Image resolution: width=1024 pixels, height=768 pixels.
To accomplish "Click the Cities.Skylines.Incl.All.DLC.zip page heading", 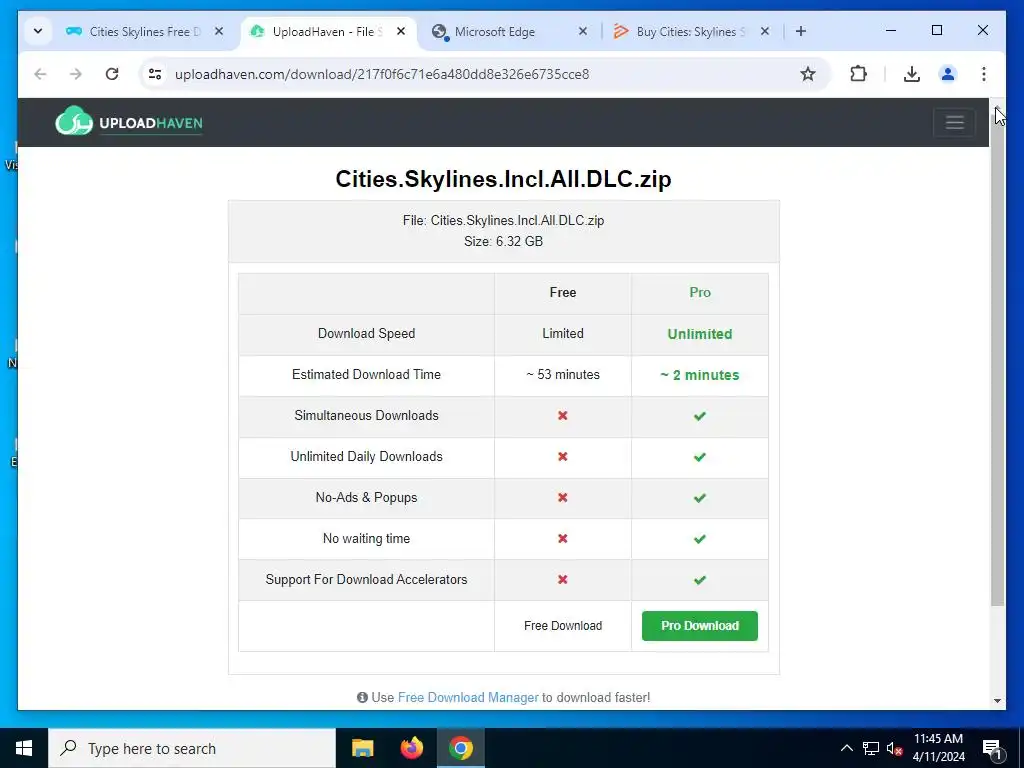I will [x=504, y=178].
